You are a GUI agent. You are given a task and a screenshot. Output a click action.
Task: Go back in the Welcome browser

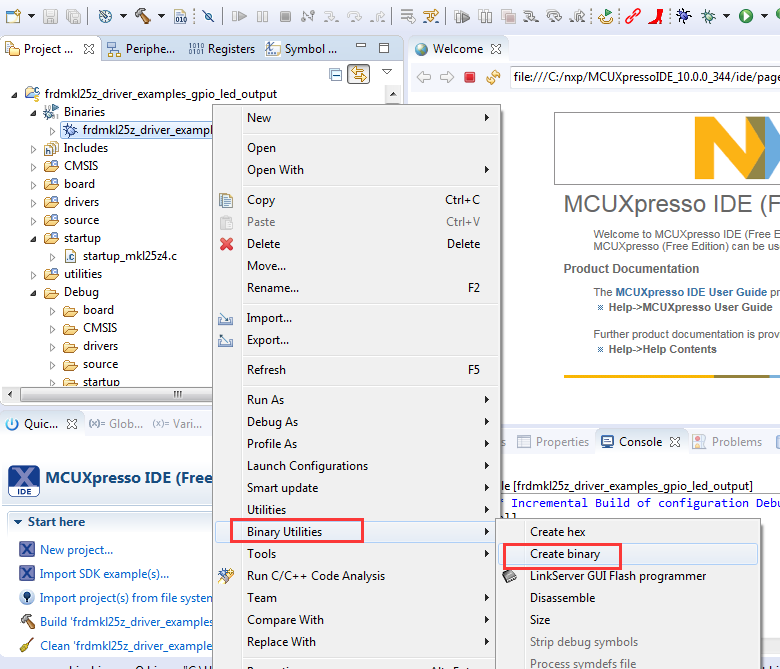[424, 77]
